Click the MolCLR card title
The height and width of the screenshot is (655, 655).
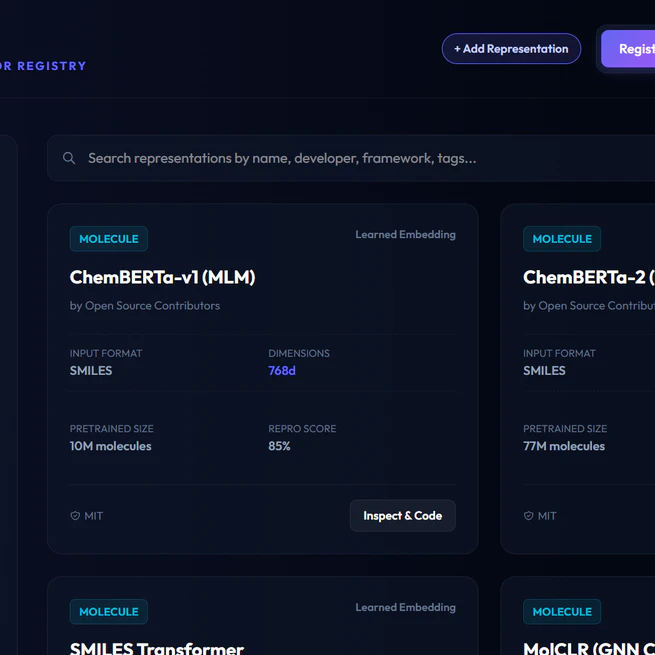pos(589,648)
